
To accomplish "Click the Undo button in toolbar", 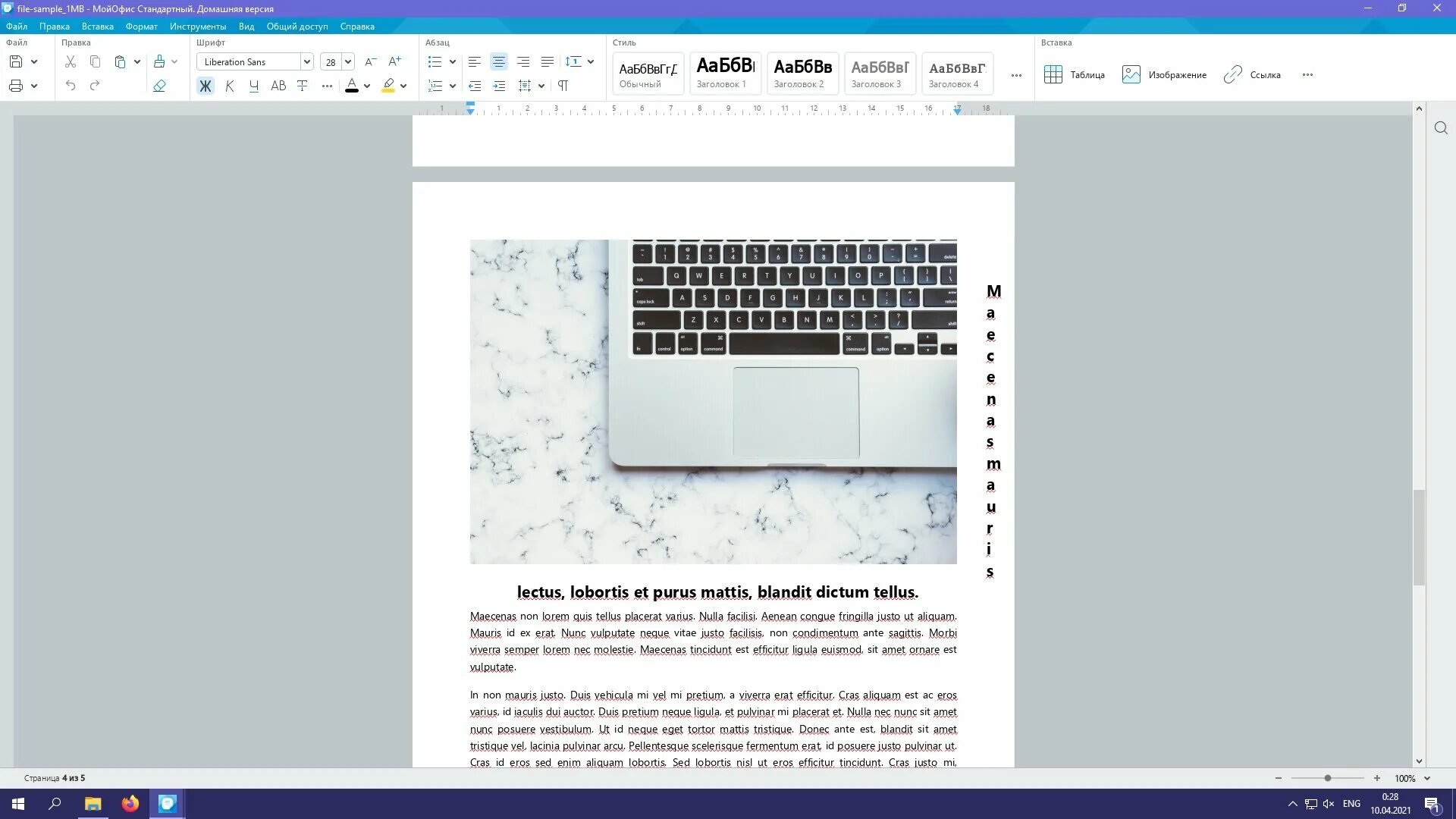I will pos(70,85).
